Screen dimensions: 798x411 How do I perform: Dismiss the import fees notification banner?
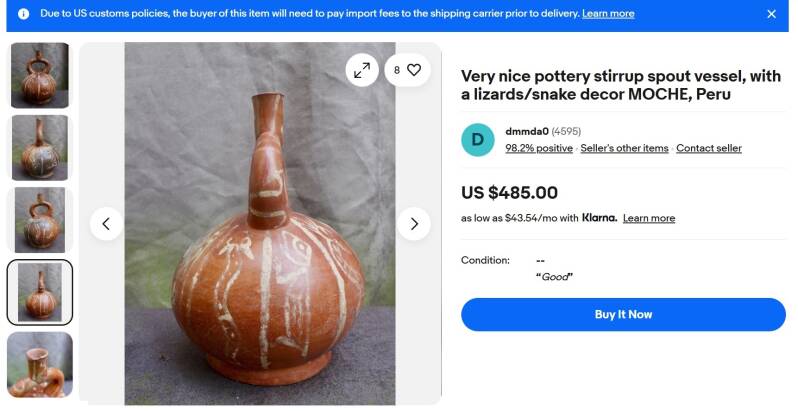tap(771, 14)
